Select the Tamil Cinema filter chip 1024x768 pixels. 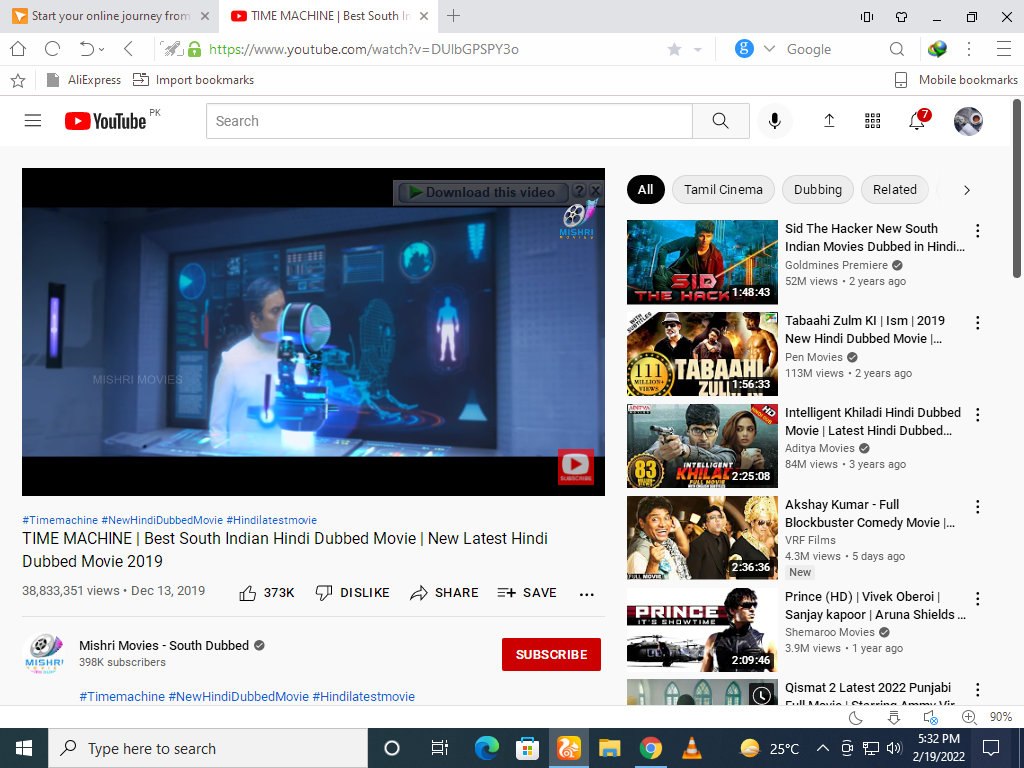point(723,189)
